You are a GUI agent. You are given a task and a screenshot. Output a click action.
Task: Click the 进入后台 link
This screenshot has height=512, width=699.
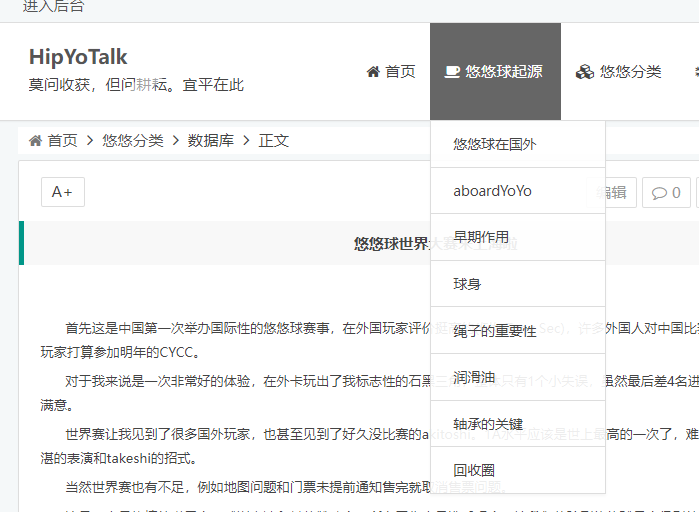click(x=53, y=6)
